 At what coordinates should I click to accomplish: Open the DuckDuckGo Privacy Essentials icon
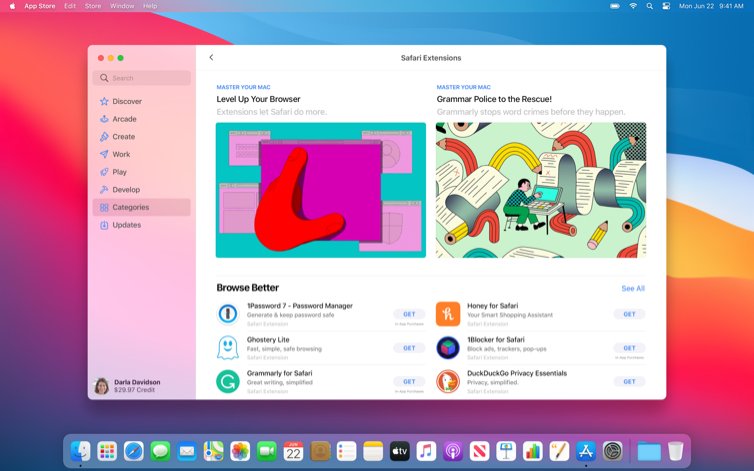tap(448, 381)
